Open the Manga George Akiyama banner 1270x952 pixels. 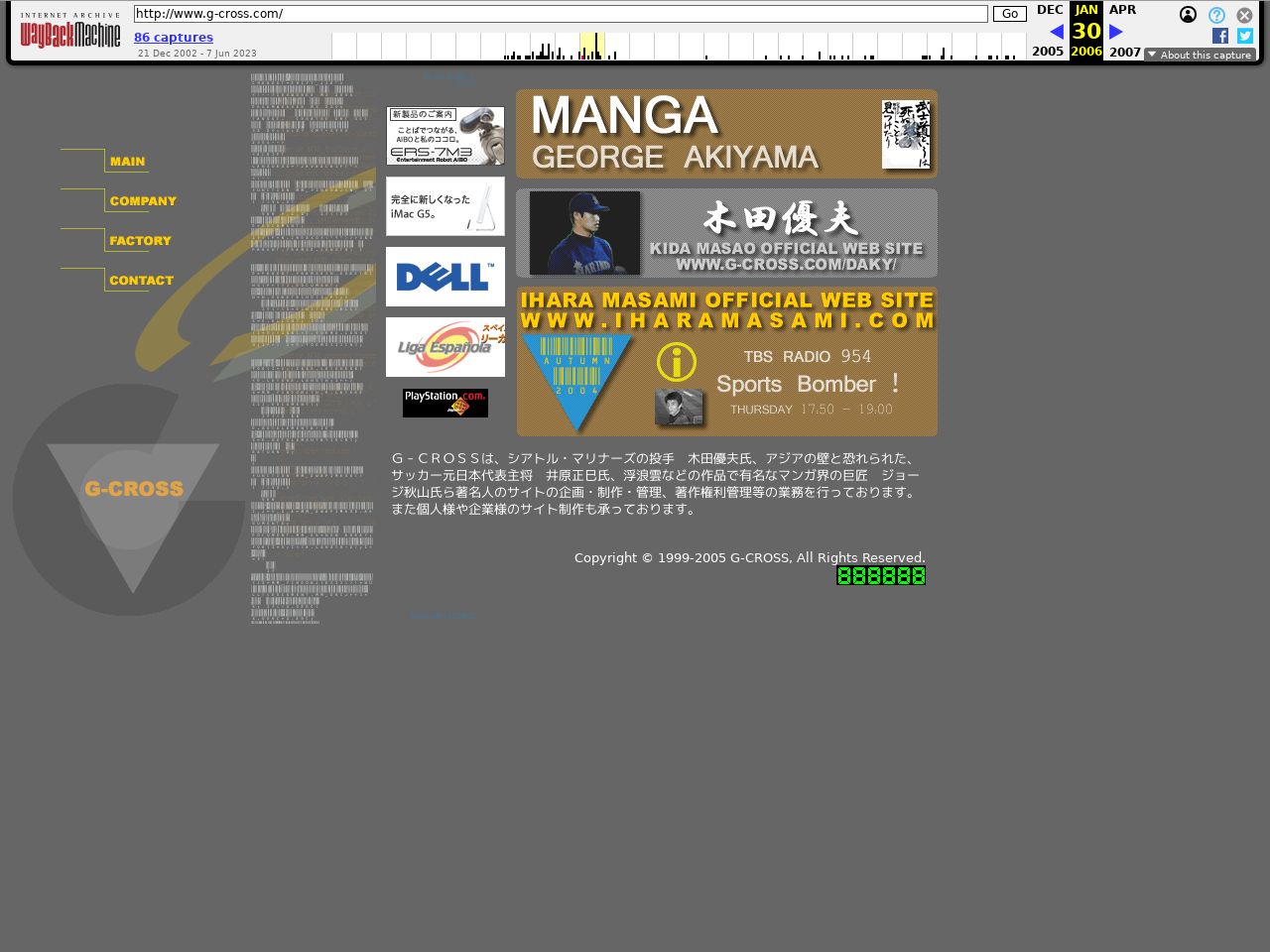click(726, 134)
